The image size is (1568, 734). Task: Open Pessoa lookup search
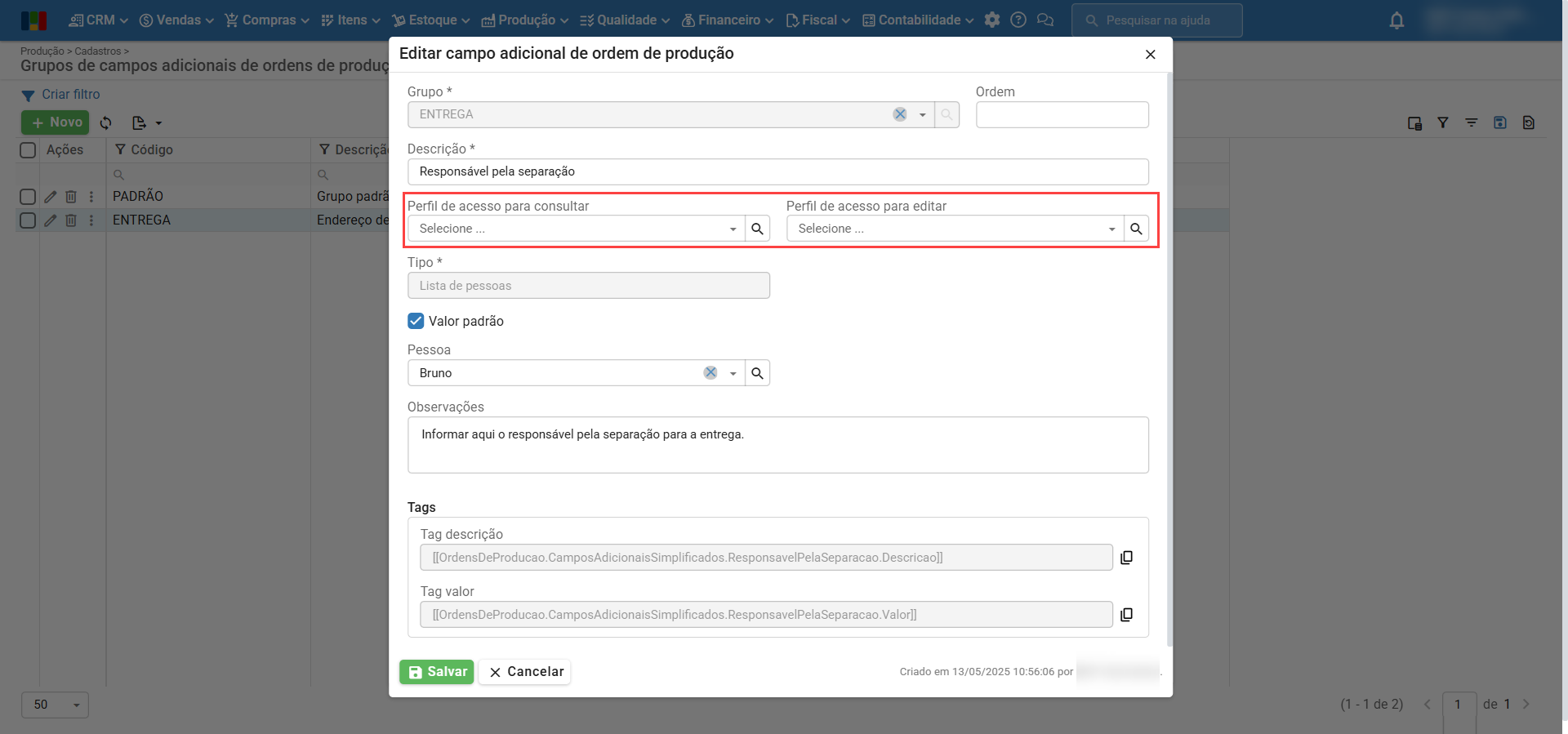tap(757, 373)
